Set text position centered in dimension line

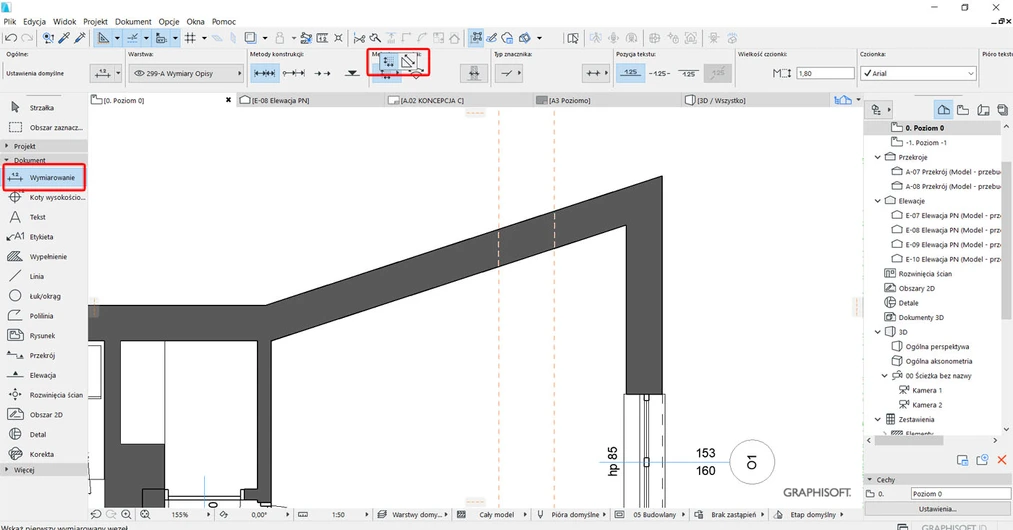pyautogui.click(x=660, y=73)
